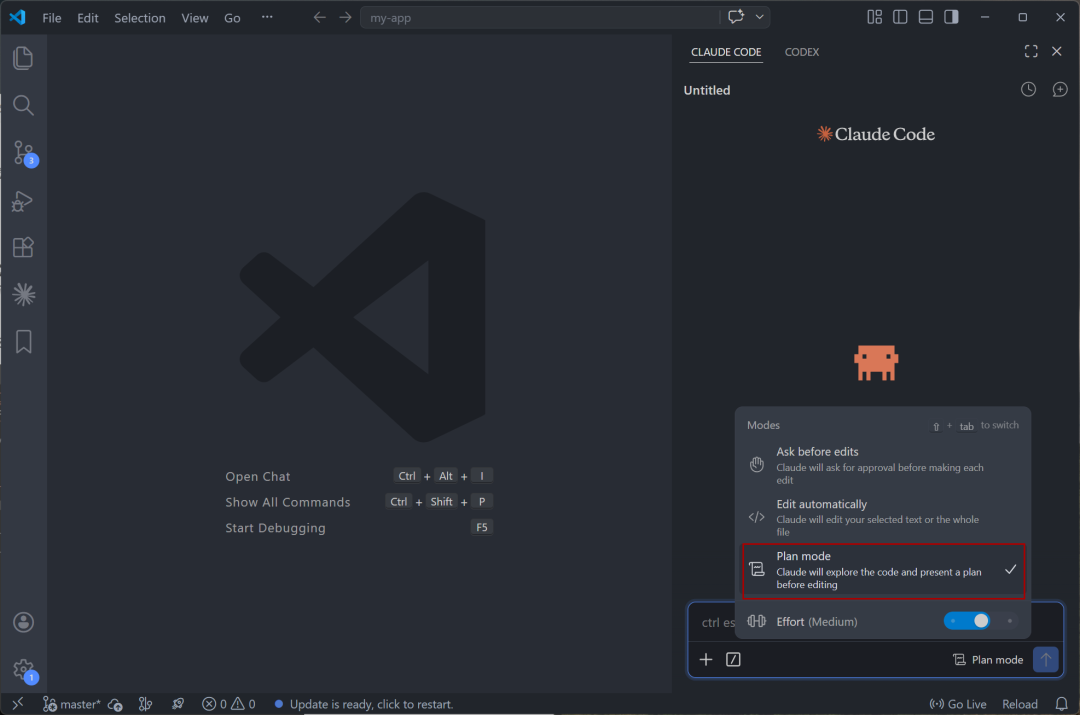The width and height of the screenshot is (1080, 715).
Task: Open the Go menu
Action: [232, 18]
